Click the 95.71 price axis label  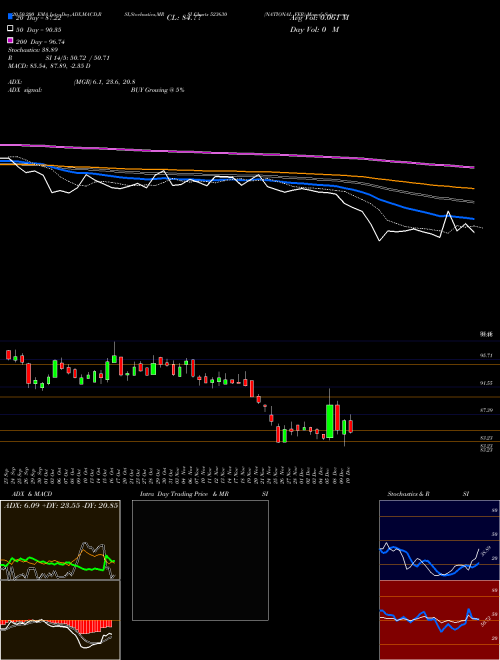click(x=487, y=355)
